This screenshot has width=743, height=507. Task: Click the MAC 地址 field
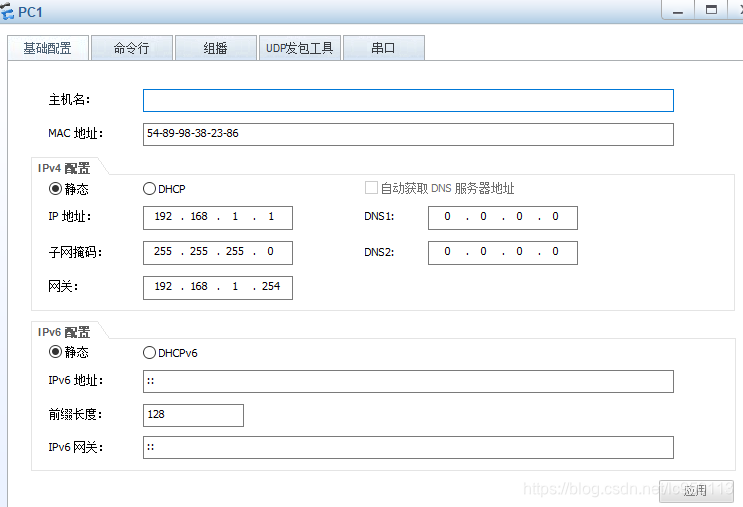(408, 134)
